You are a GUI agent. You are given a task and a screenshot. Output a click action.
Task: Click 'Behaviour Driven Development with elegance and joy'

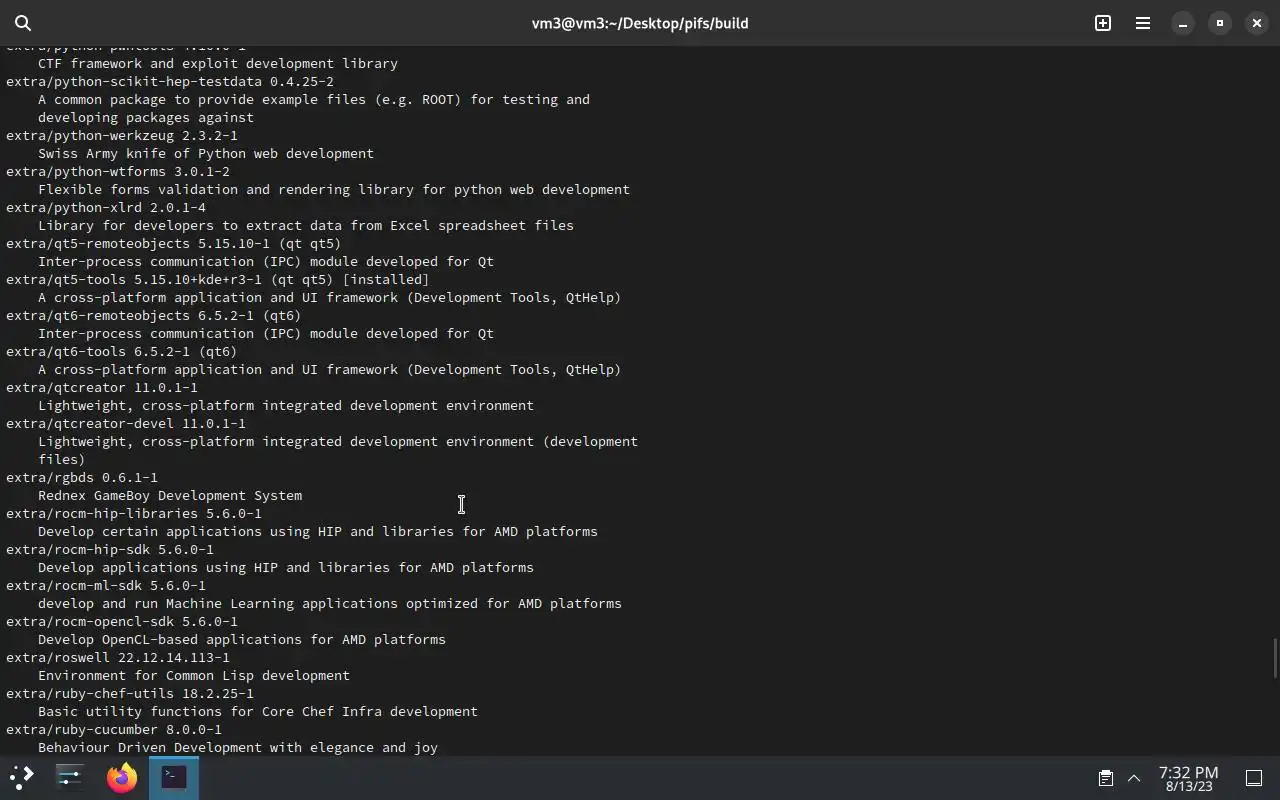[238, 747]
